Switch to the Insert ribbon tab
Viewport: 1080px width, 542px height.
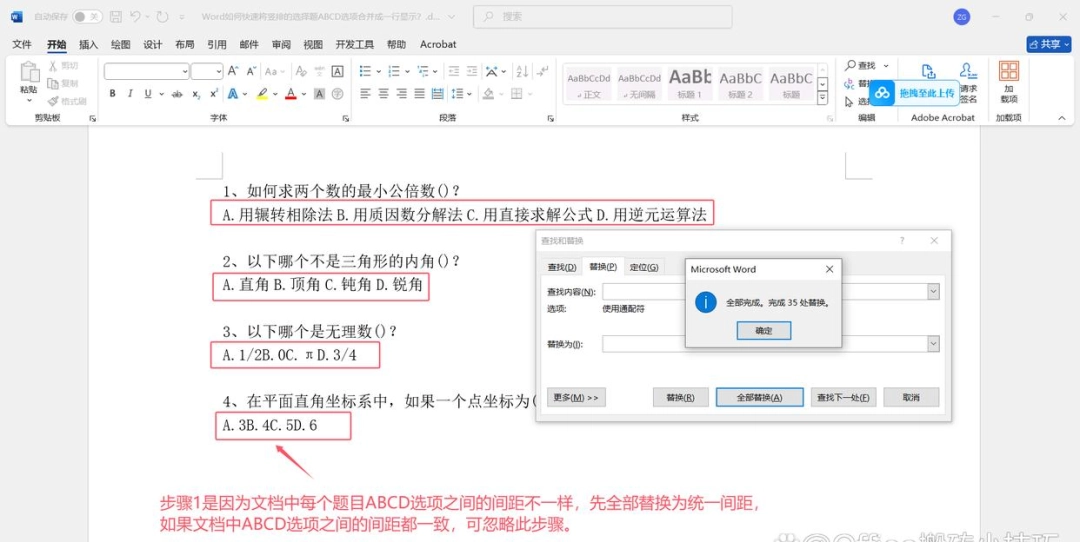[x=89, y=44]
